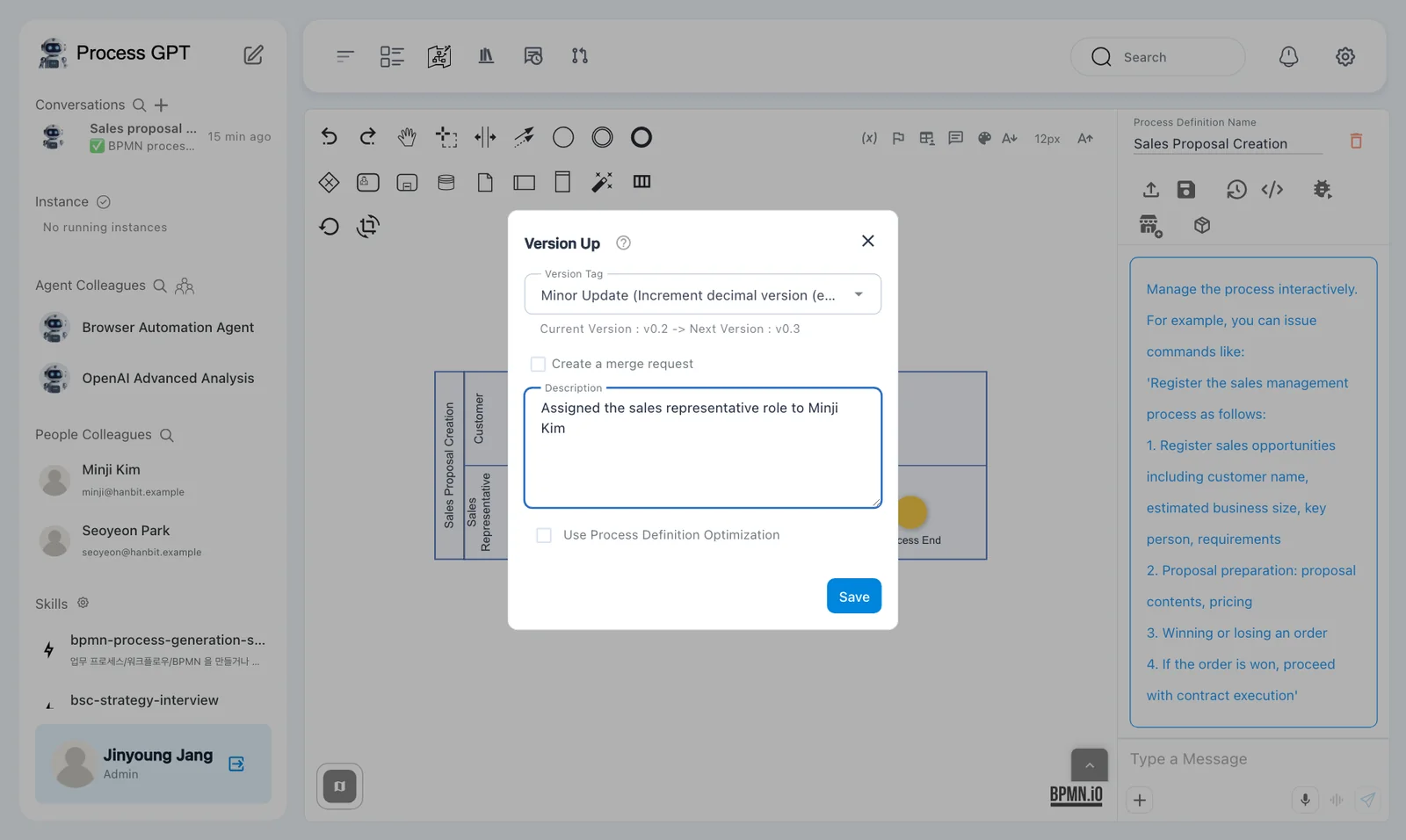Screen dimensions: 1406x840
Task: Activate the lasso selection tool
Action: click(x=446, y=137)
